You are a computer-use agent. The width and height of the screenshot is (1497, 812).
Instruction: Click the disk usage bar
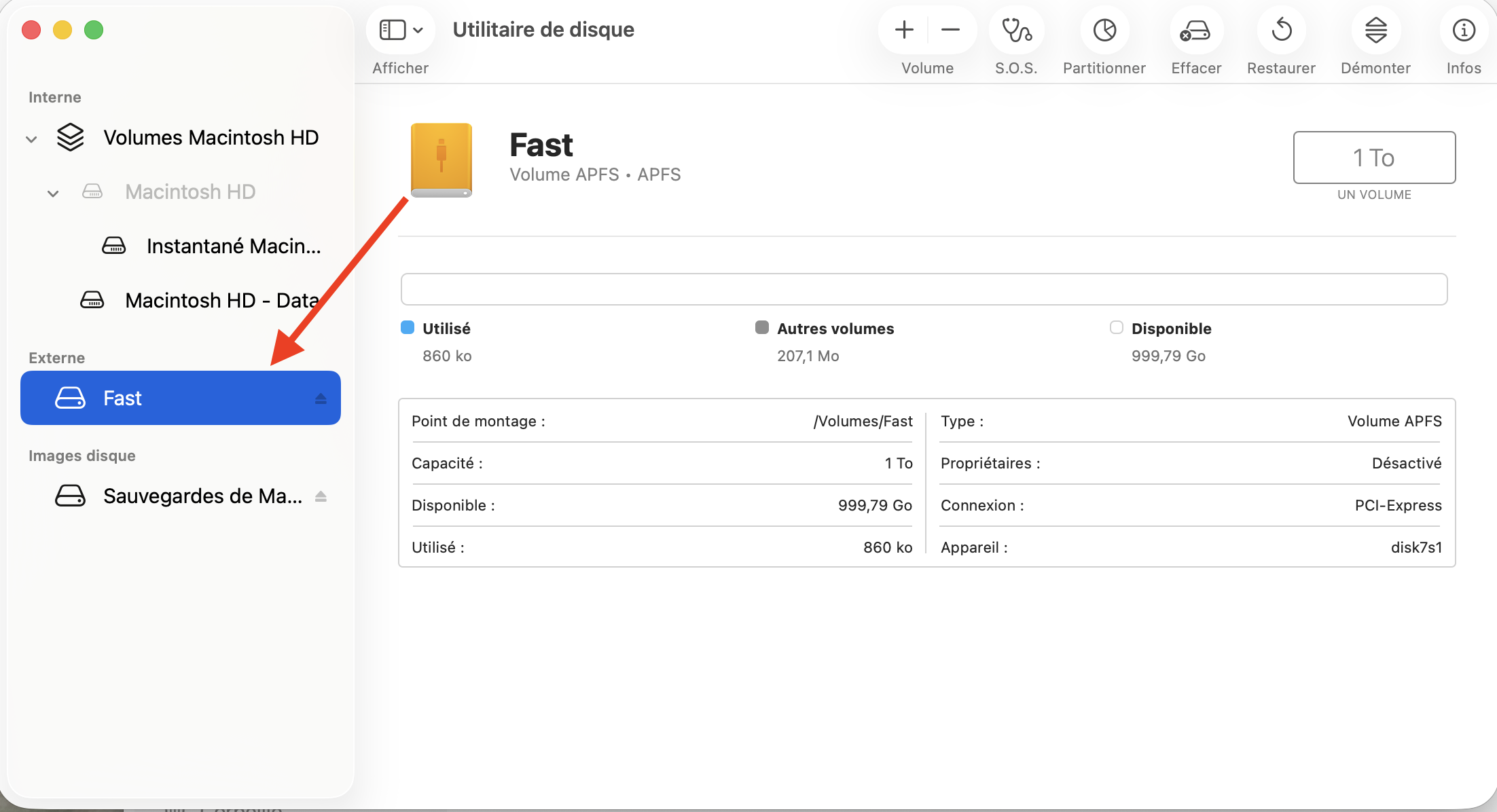coord(924,289)
